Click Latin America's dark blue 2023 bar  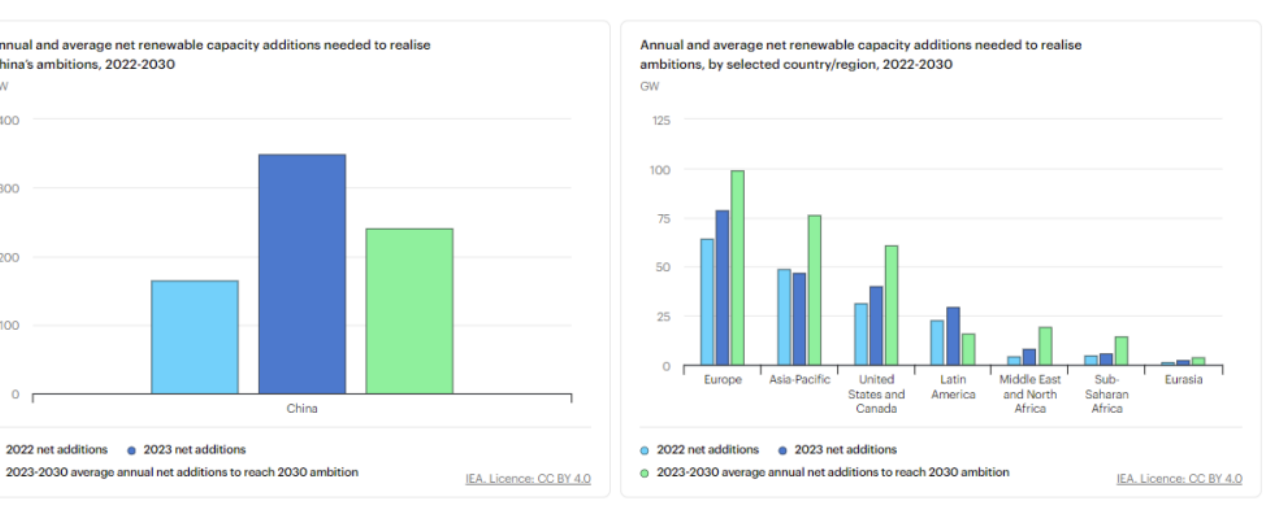point(953,336)
